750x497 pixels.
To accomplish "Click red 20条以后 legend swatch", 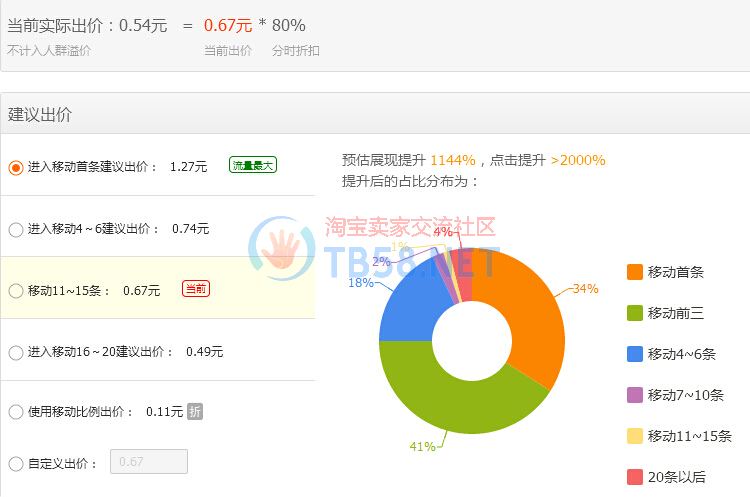I will click(634, 477).
